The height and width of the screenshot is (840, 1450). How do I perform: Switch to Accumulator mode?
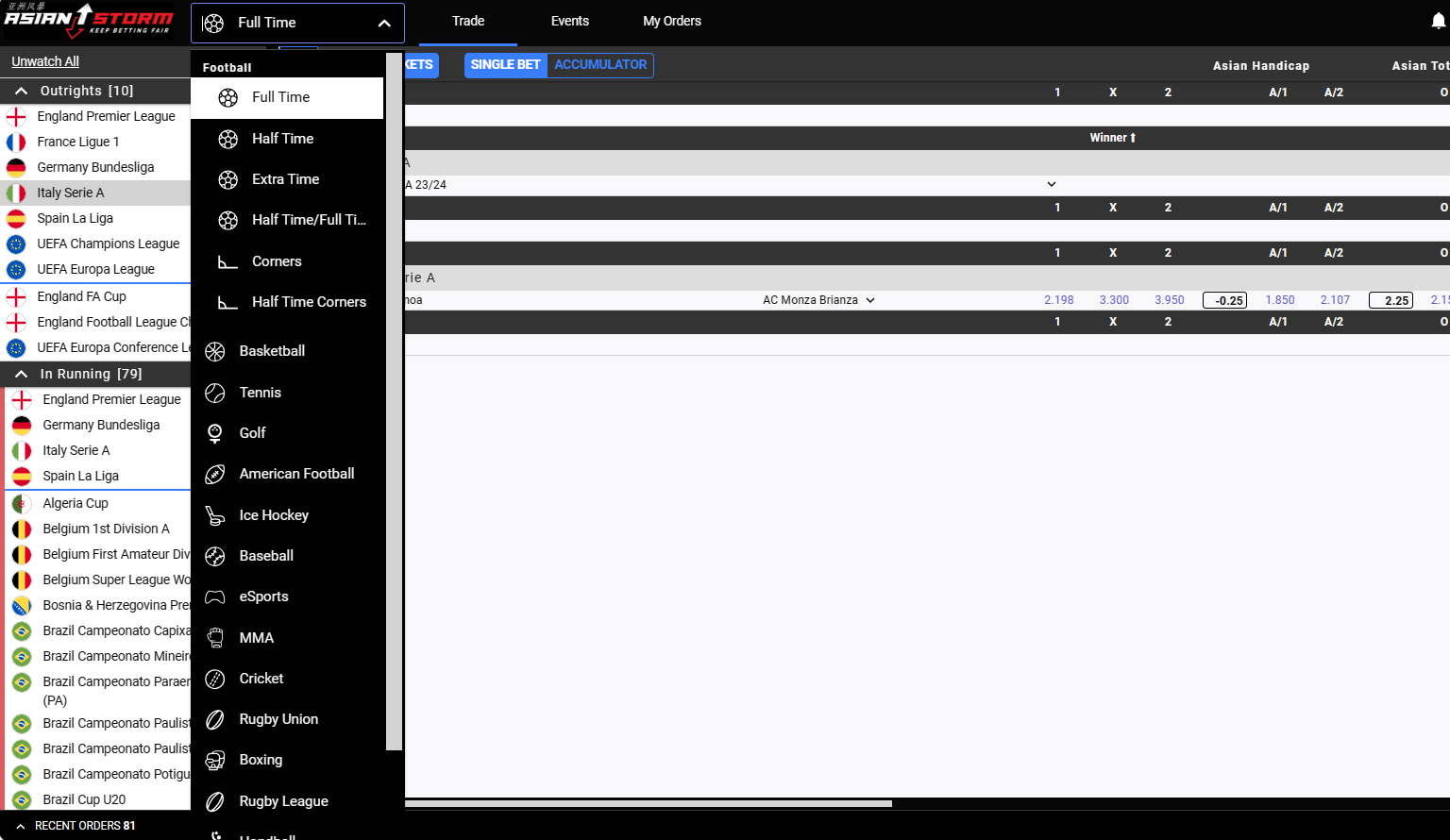click(600, 65)
